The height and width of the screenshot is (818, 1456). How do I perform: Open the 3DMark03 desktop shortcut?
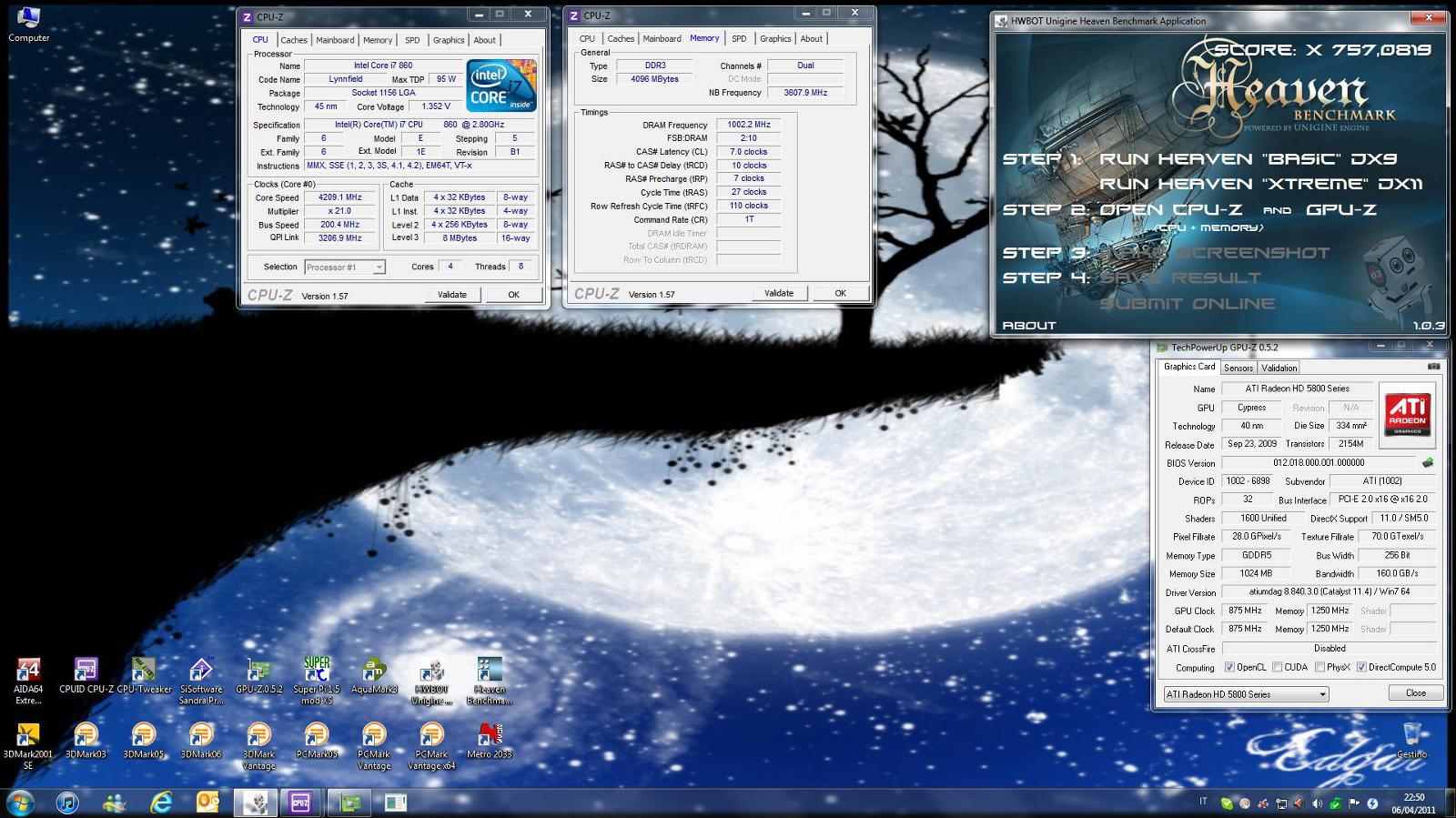[86, 741]
